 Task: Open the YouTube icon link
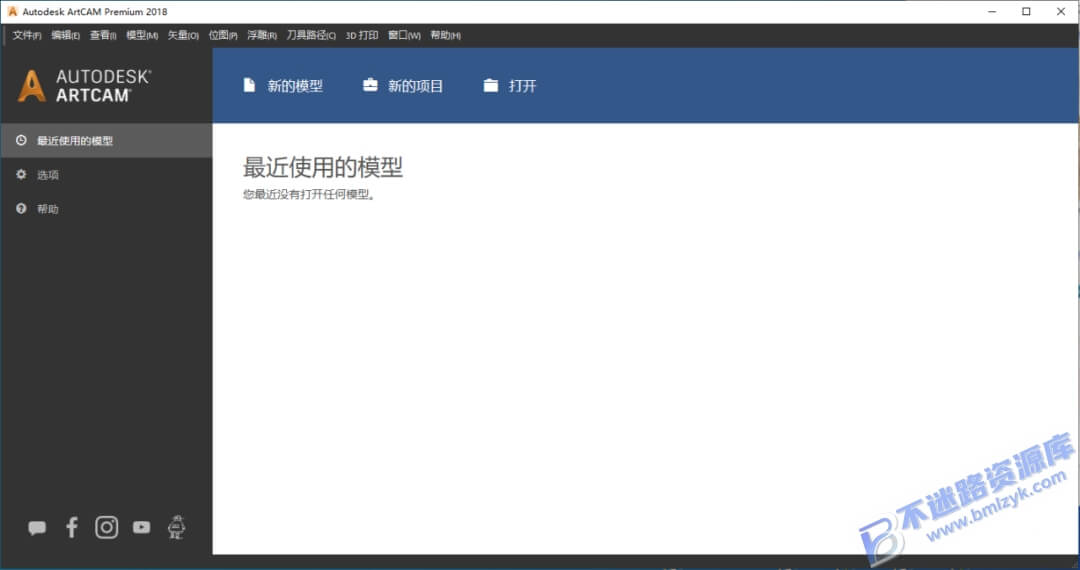tap(142, 527)
